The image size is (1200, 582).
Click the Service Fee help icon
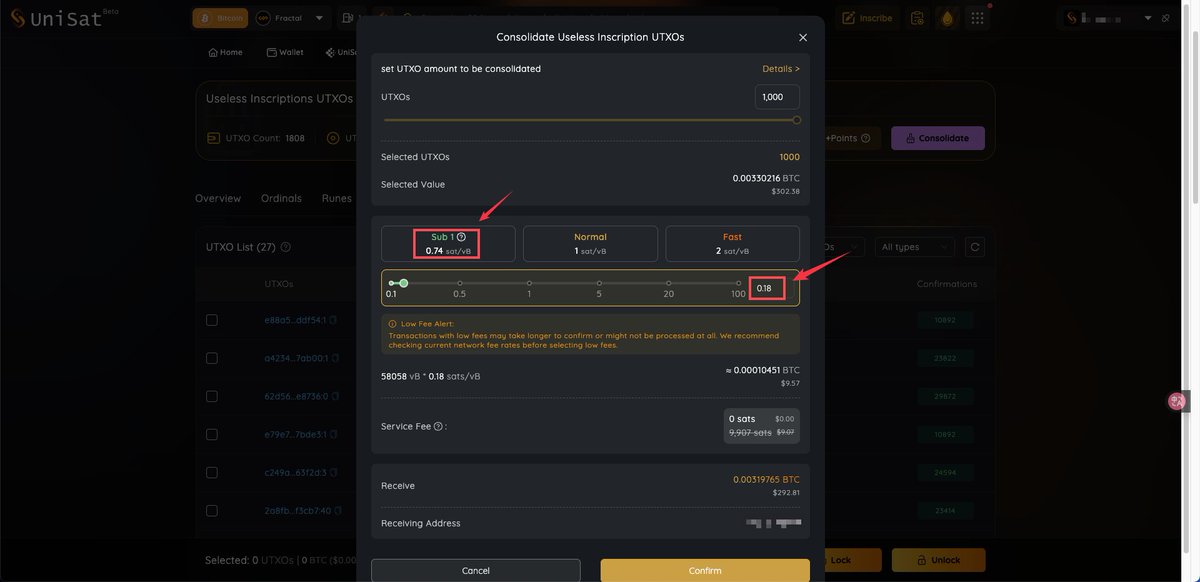click(x=438, y=426)
